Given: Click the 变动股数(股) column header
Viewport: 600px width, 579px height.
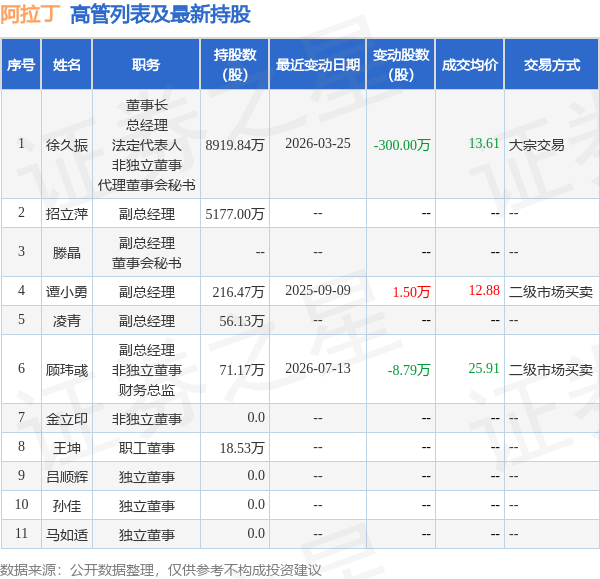Looking at the screenshot, I should pos(401,65).
